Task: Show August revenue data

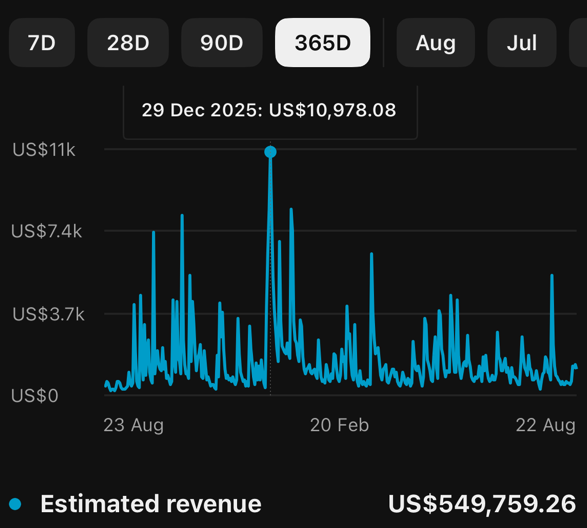Action: (x=436, y=43)
